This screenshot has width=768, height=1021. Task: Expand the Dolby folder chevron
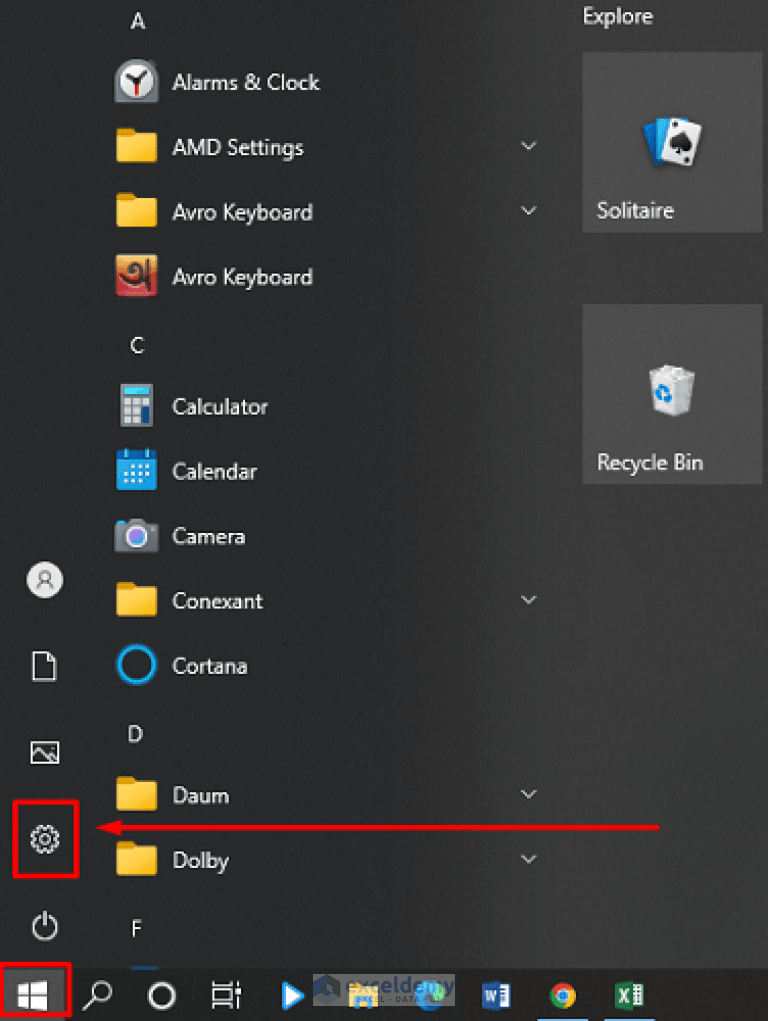(529, 860)
